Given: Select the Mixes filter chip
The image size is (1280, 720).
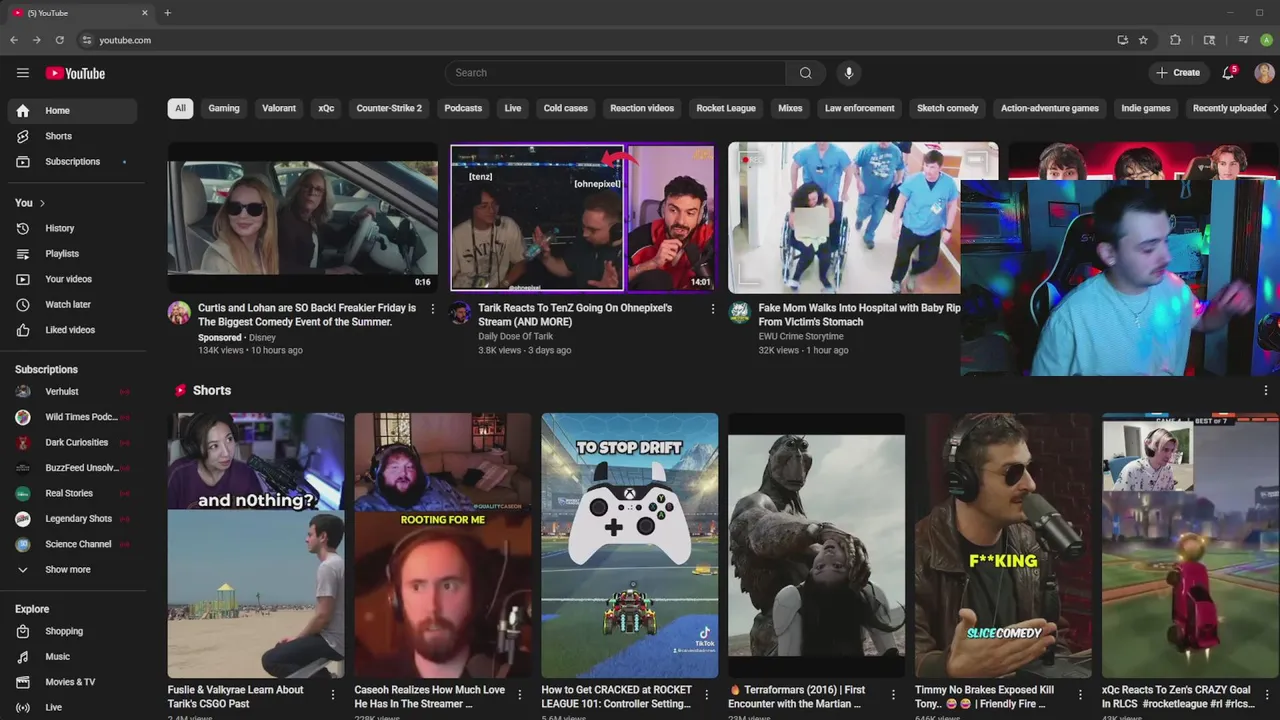Looking at the screenshot, I should [x=790, y=108].
